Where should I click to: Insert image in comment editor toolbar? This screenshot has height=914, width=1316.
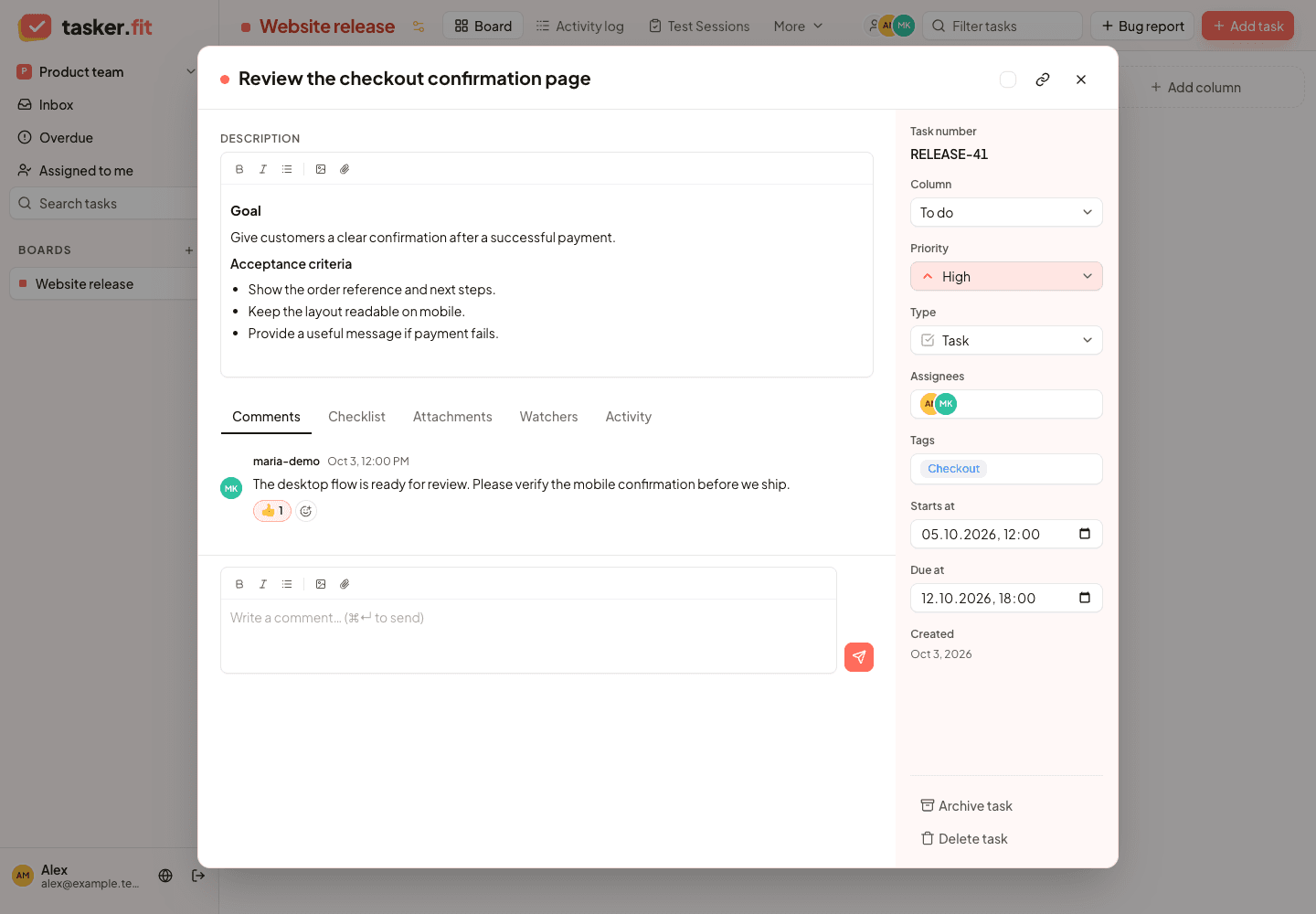(x=321, y=584)
